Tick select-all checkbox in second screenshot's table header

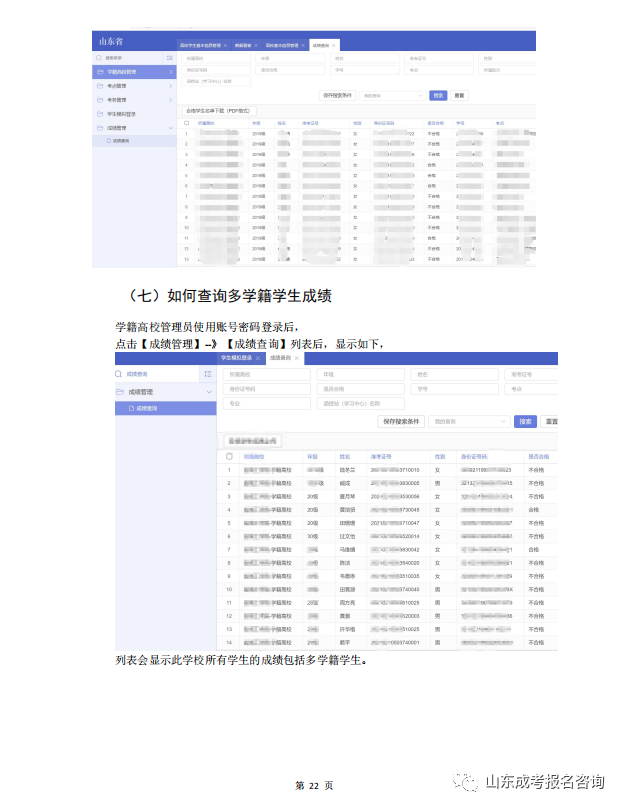coord(229,457)
